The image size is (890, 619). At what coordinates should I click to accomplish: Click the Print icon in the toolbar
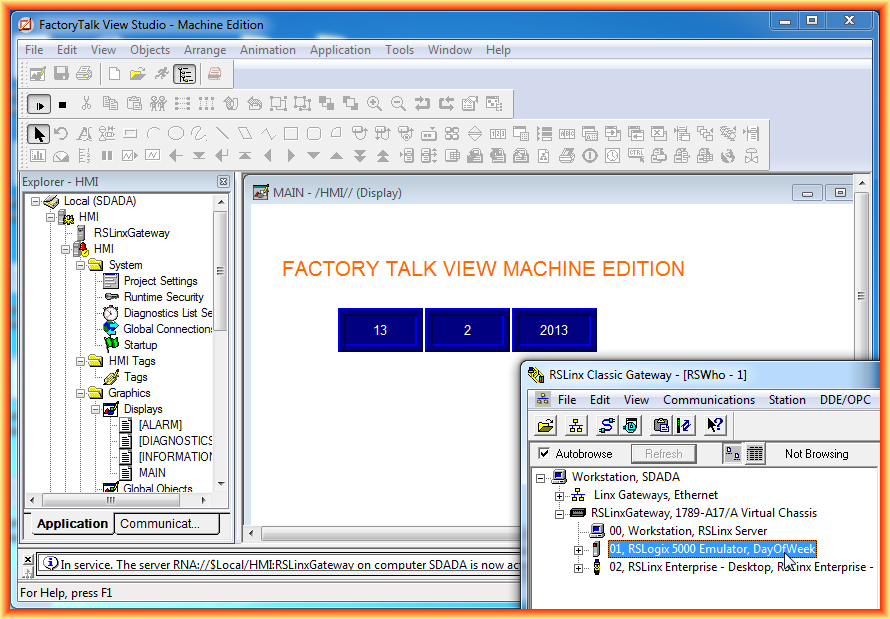tap(84, 73)
